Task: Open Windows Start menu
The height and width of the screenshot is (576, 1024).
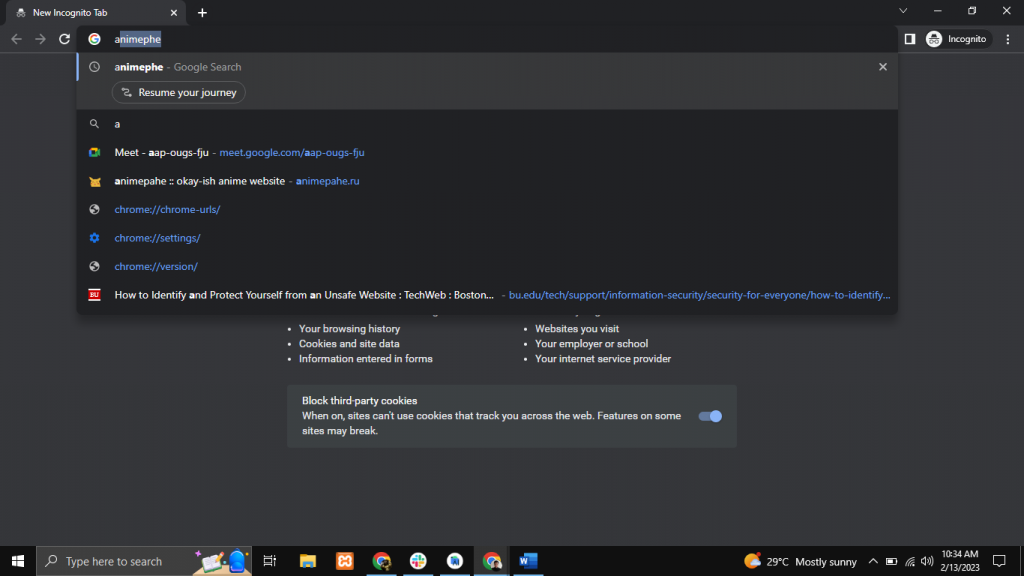Action: coord(18,561)
